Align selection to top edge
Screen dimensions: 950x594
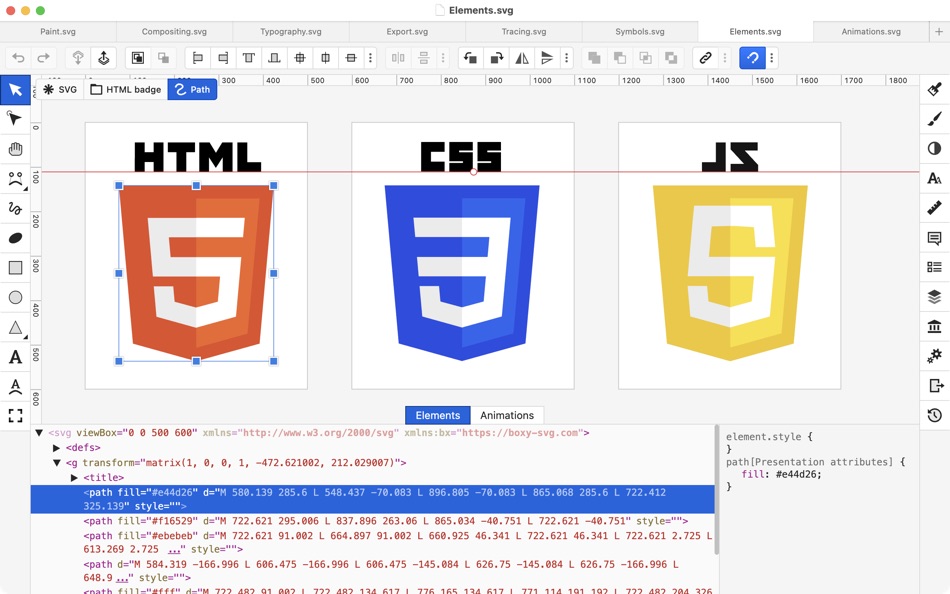click(x=248, y=58)
